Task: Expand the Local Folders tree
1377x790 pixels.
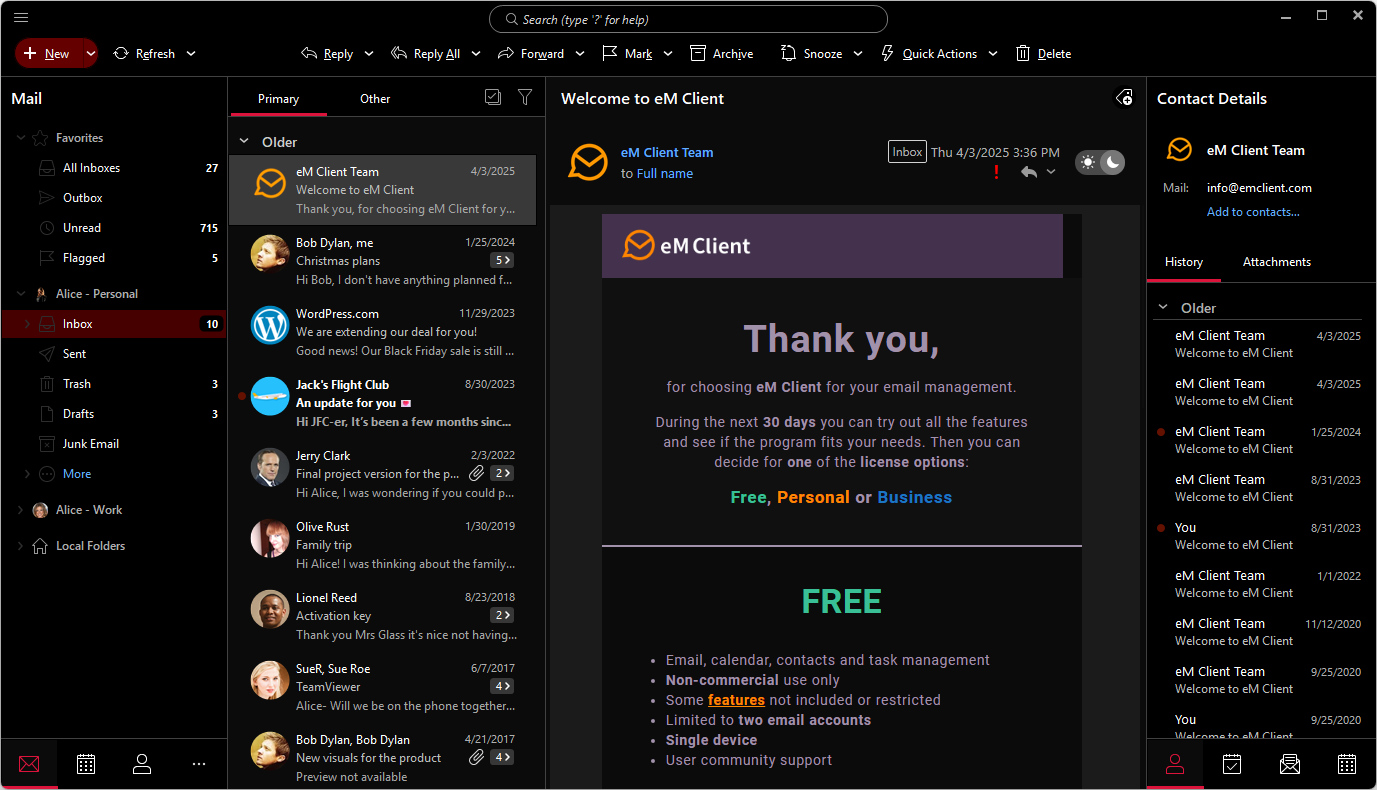Action: [21, 546]
